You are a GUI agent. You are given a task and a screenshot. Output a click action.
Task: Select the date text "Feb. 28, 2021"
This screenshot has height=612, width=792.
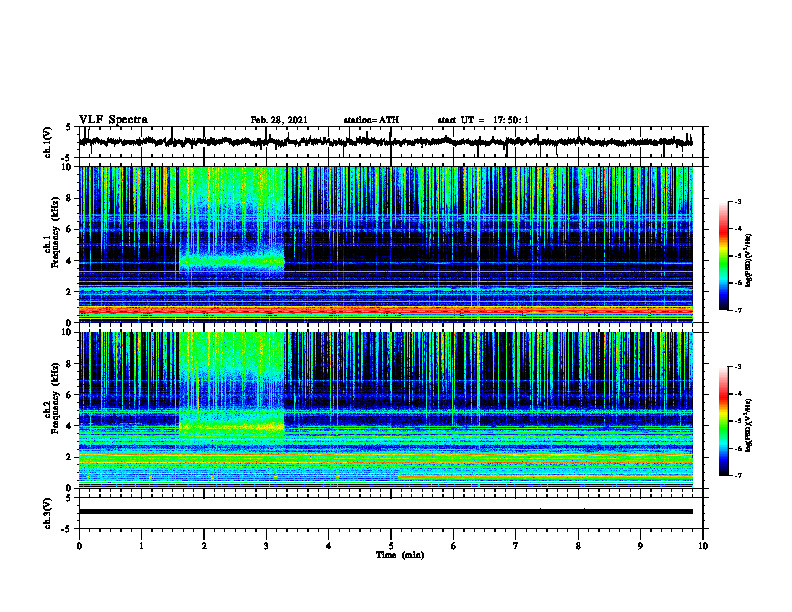(279, 120)
